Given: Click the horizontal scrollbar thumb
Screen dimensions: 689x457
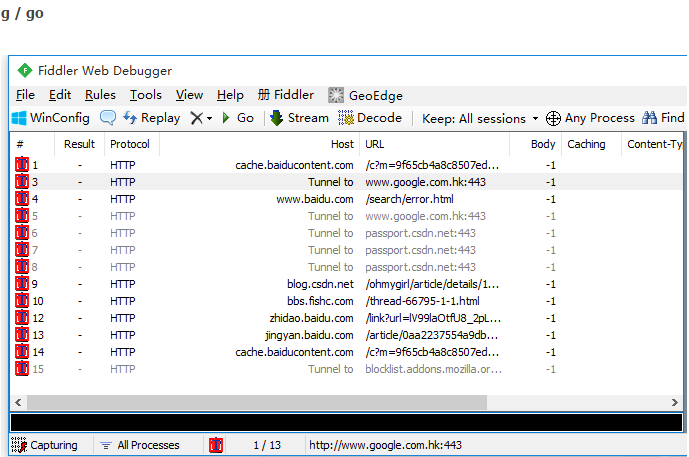Looking at the screenshot, I should (x=257, y=402).
